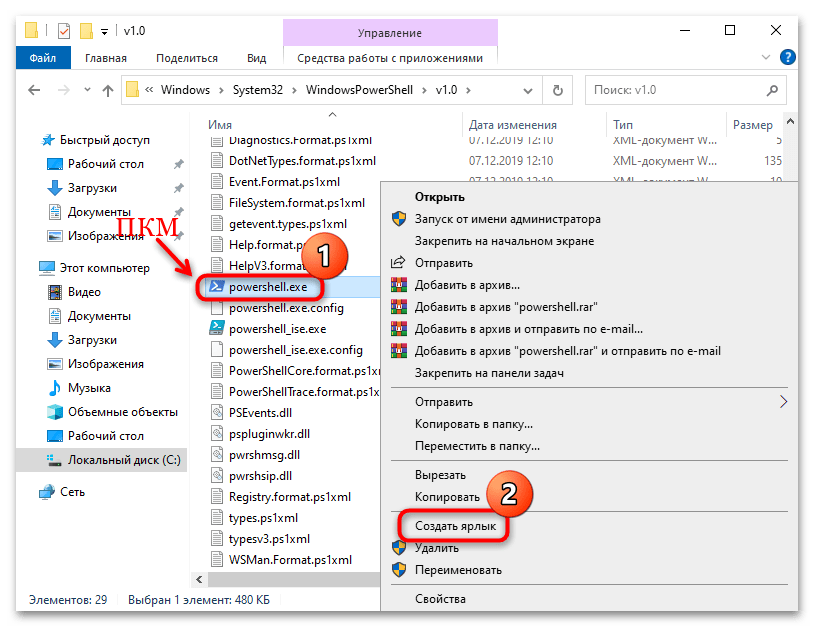The height and width of the screenshot is (627, 814).
Task: Open the Средства работы с приложениями tab
Action: point(389,57)
